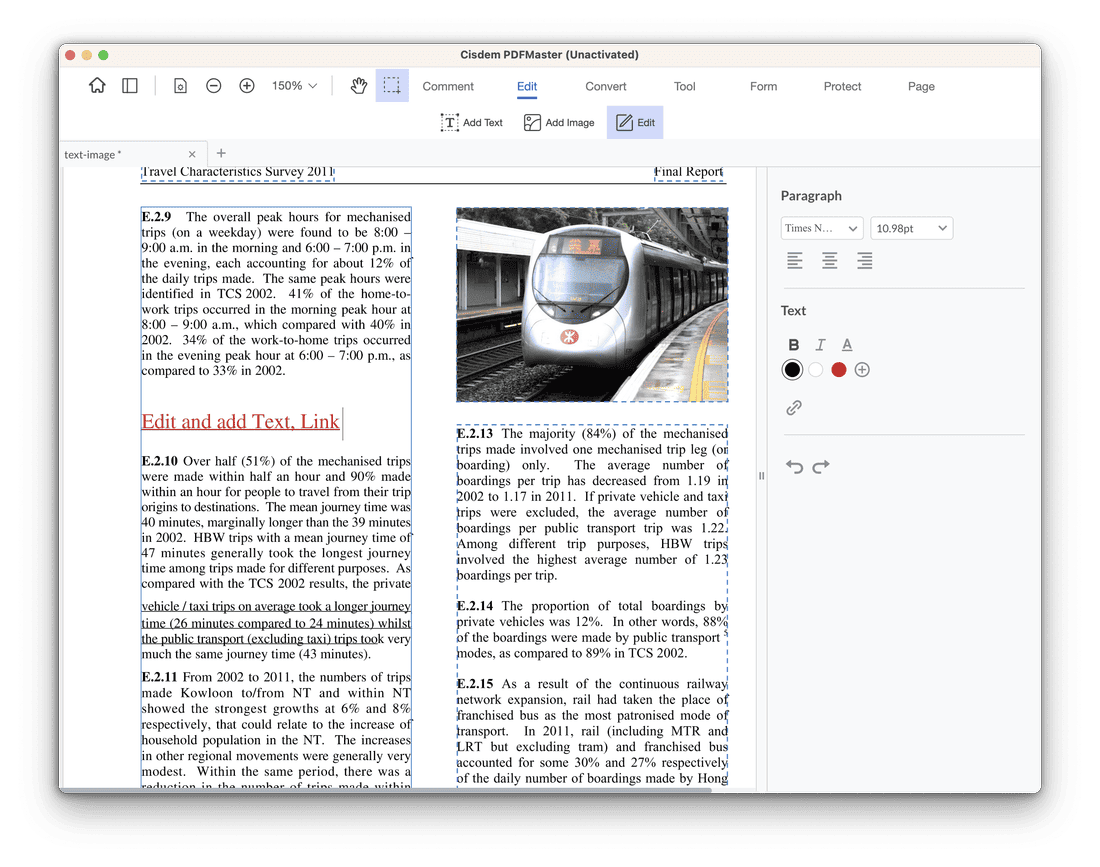Toggle the sidebar panel icon
The image size is (1100, 867).
point(130,86)
